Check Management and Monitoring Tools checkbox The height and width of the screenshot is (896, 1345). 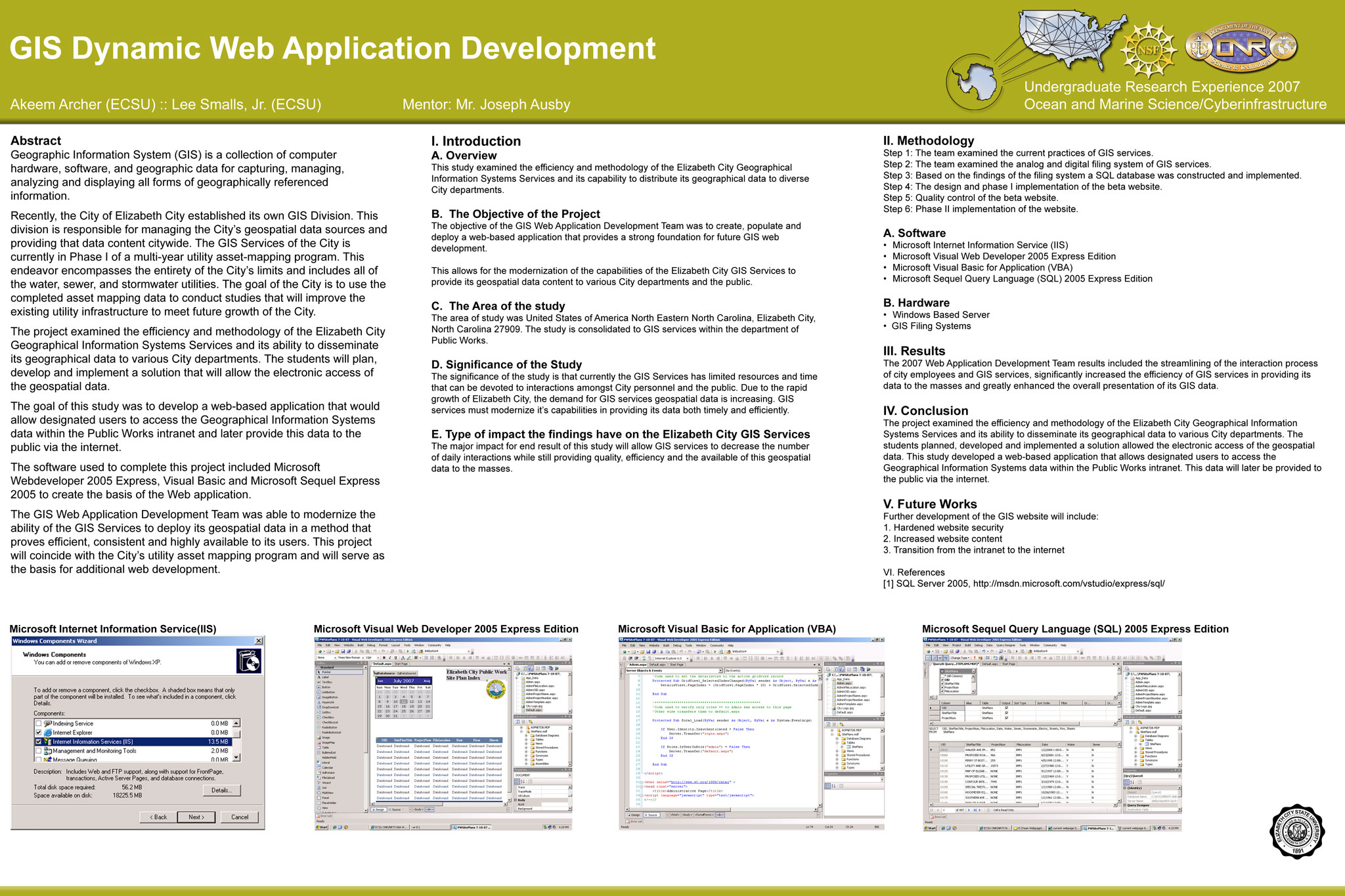(39, 751)
